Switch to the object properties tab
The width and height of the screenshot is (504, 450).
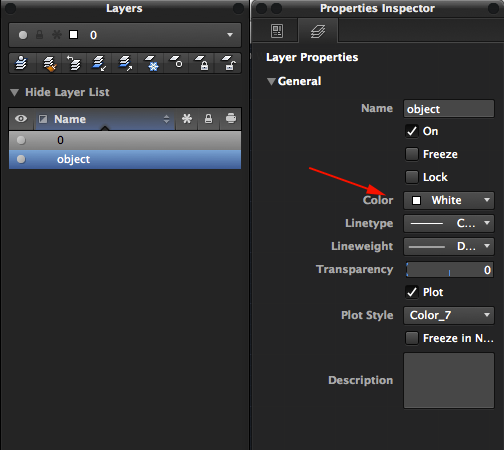[277, 31]
